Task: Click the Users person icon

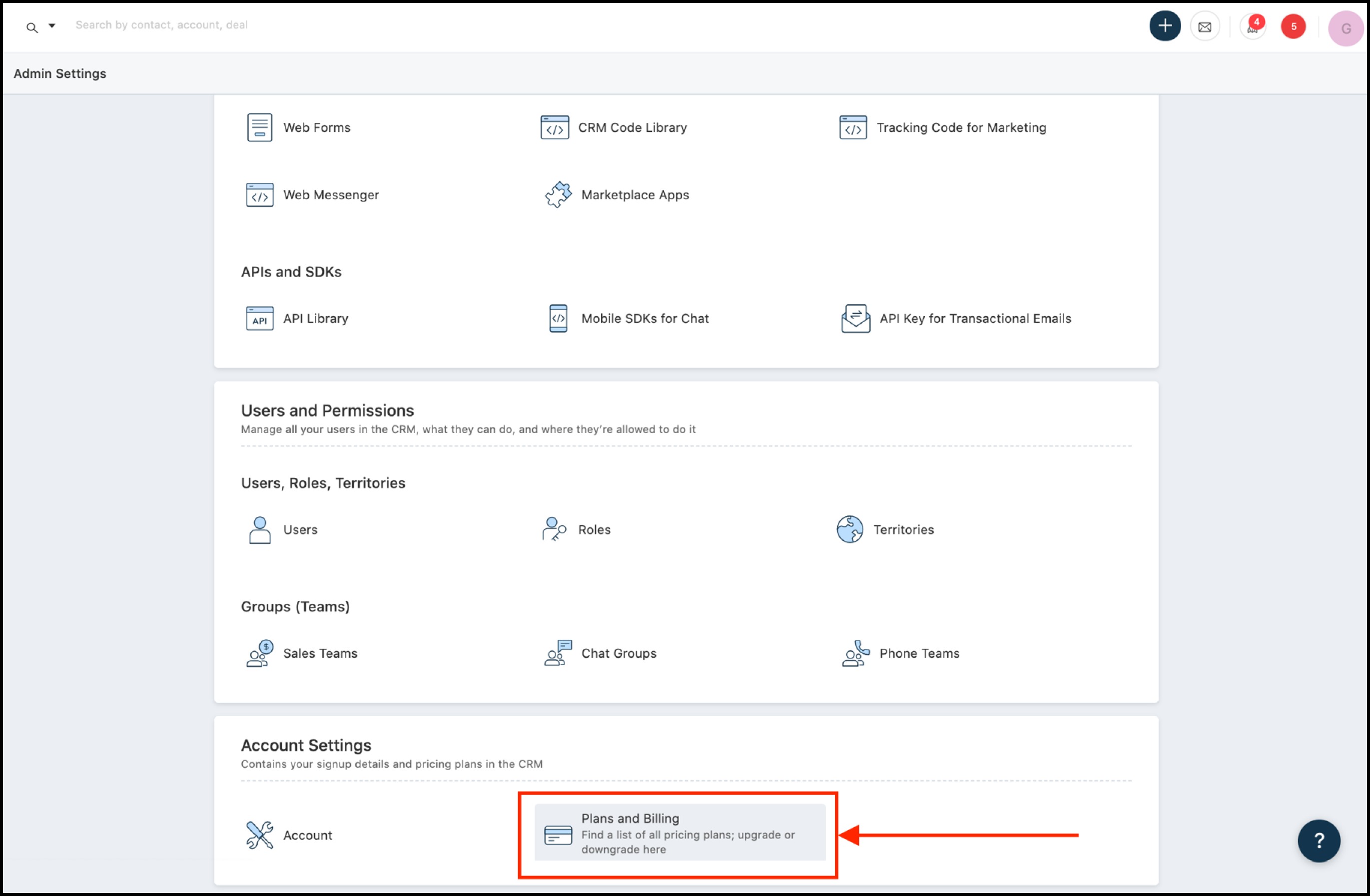Action: click(x=260, y=529)
